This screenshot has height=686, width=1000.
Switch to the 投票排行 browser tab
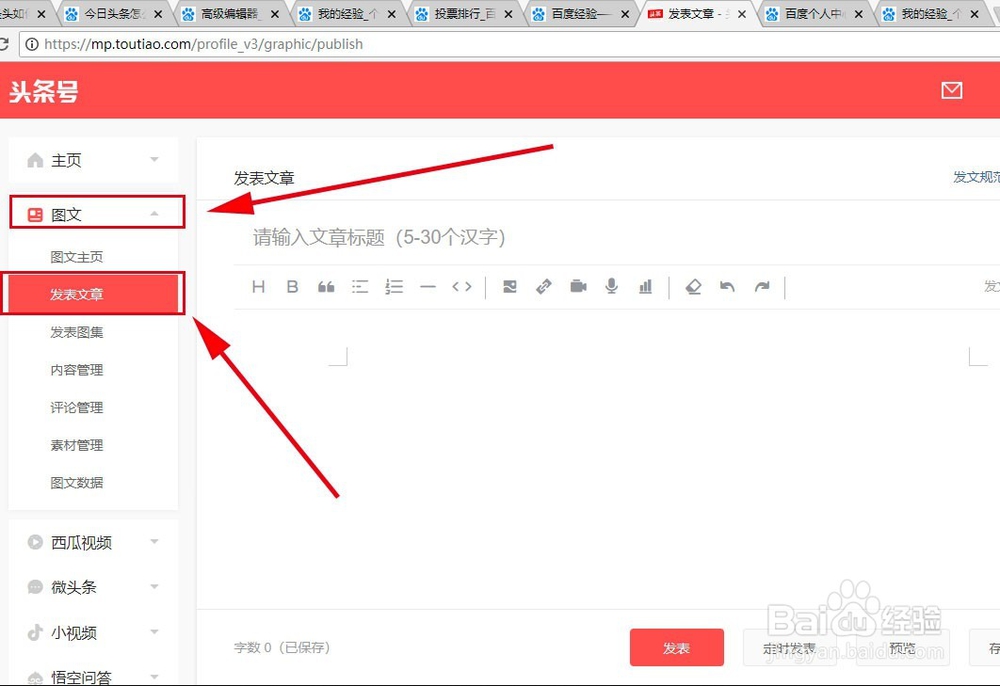point(464,13)
